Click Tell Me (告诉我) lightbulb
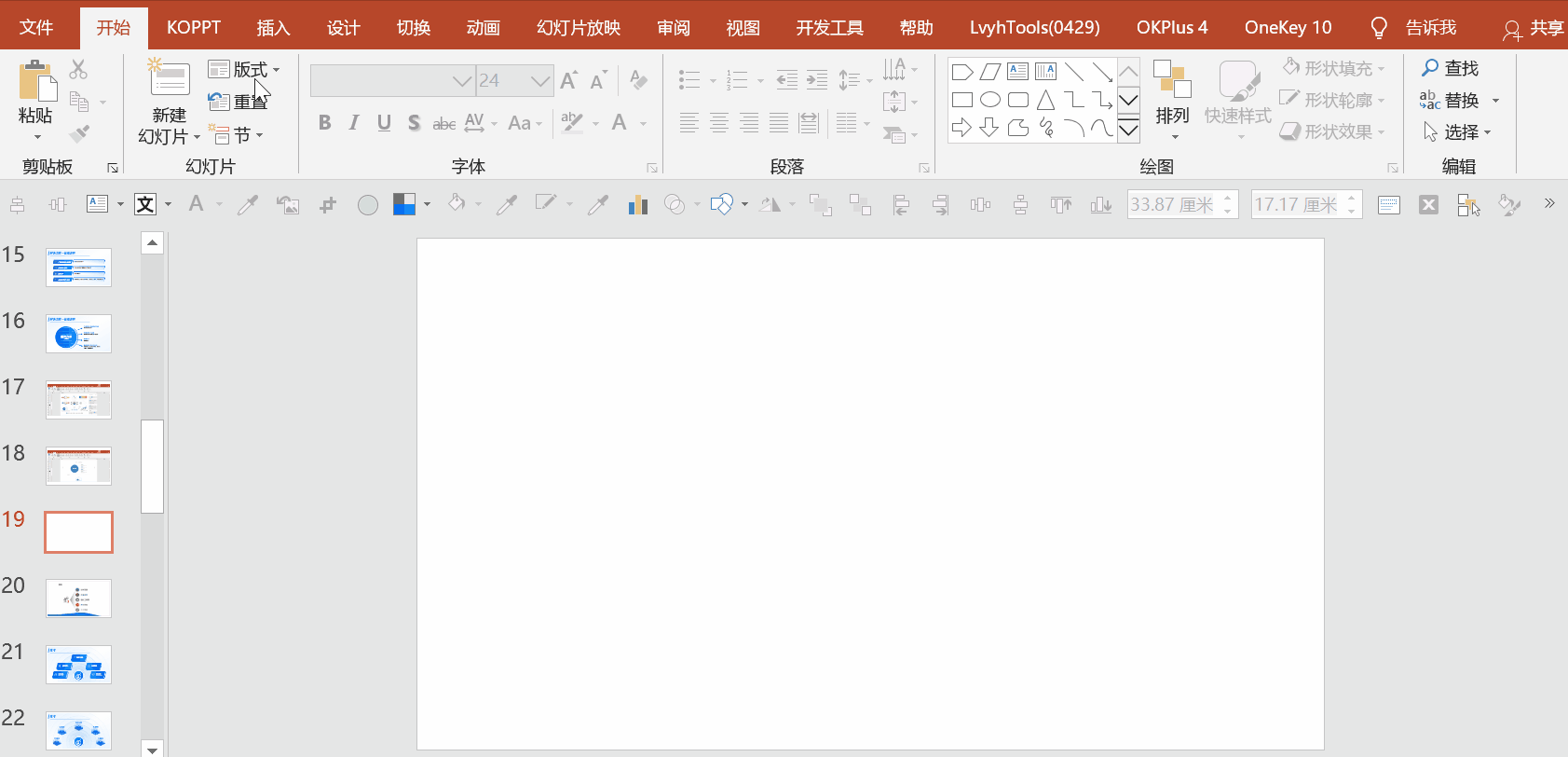1568x757 pixels. (x=1379, y=28)
